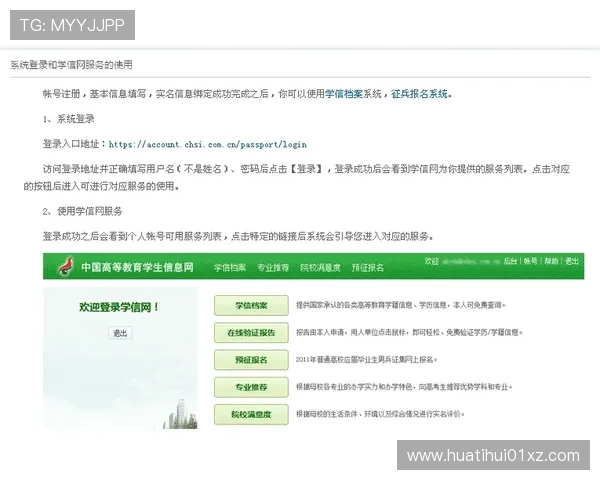Click the 预征报名 service button

[251, 359]
